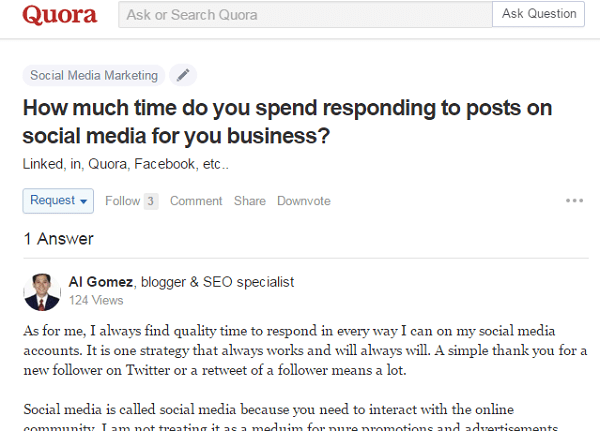Open Al Gomez's profile picture

click(42, 291)
